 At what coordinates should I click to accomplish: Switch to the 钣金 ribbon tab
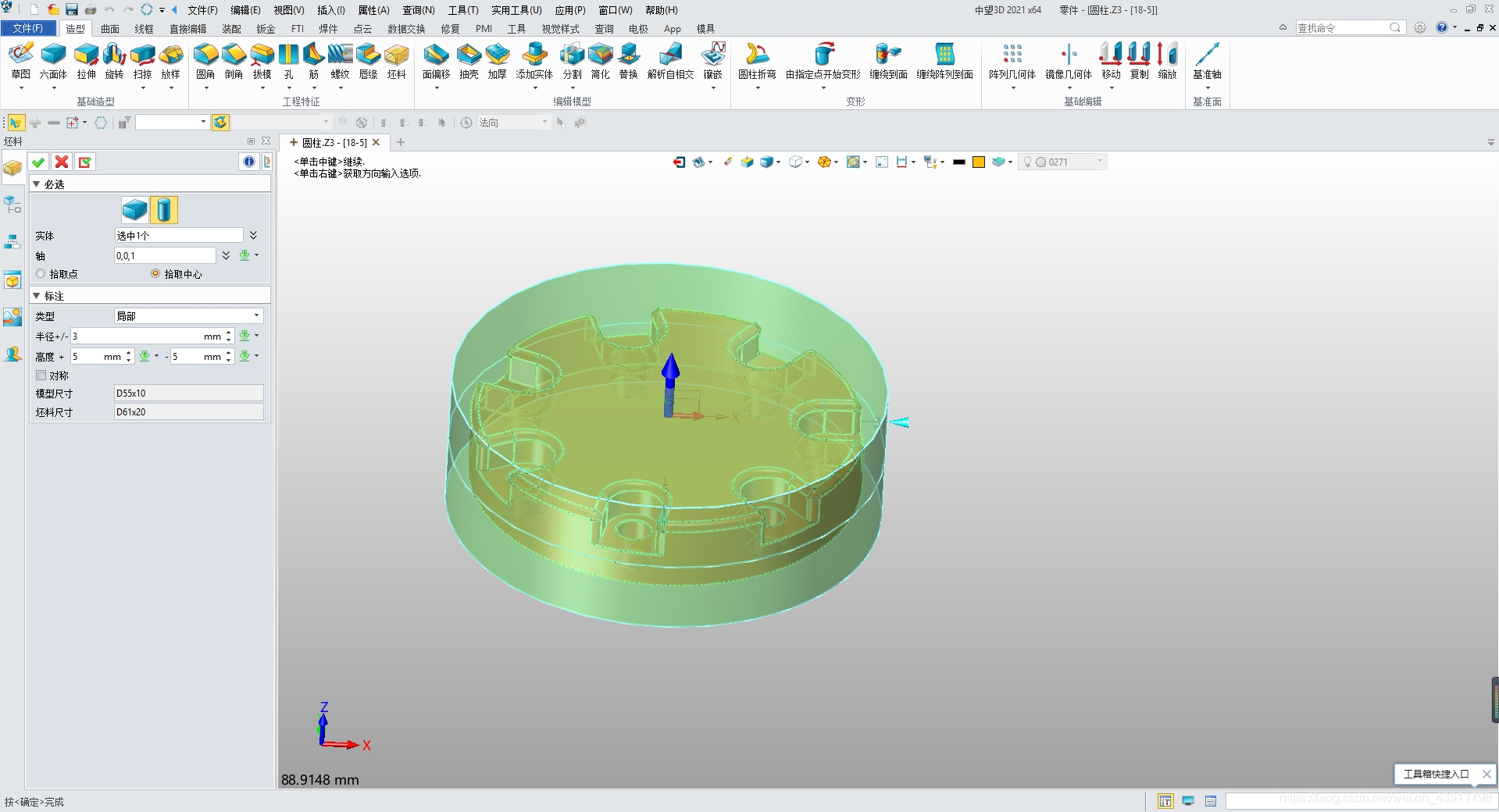(266, 29)
